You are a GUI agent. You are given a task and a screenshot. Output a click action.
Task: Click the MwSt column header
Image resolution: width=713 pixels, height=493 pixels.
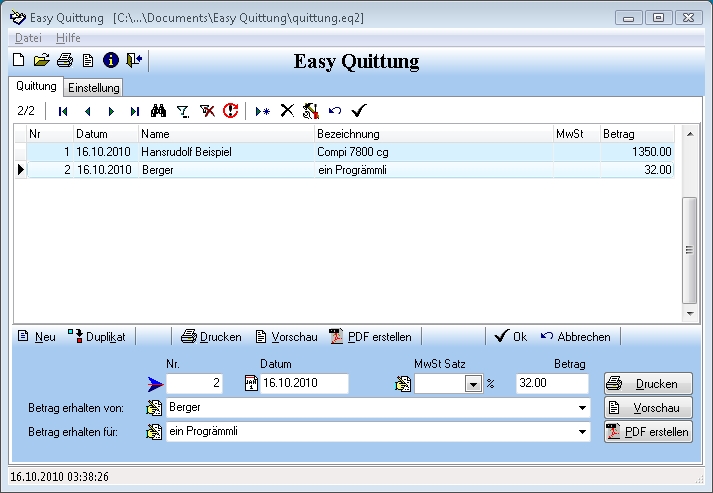pos(577,134)
